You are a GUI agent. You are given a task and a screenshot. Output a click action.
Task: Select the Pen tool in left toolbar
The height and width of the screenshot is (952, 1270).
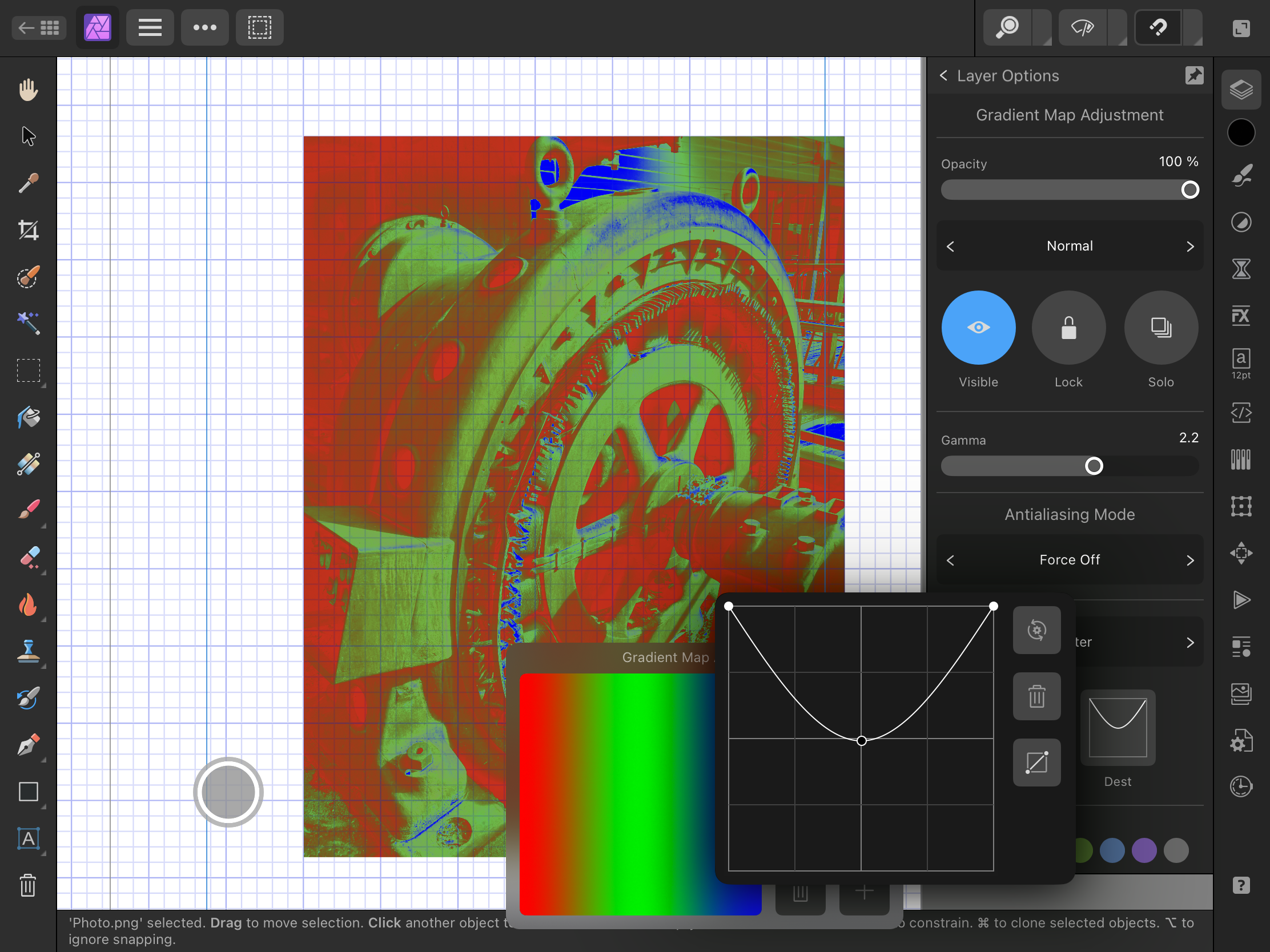pos(28,745)
